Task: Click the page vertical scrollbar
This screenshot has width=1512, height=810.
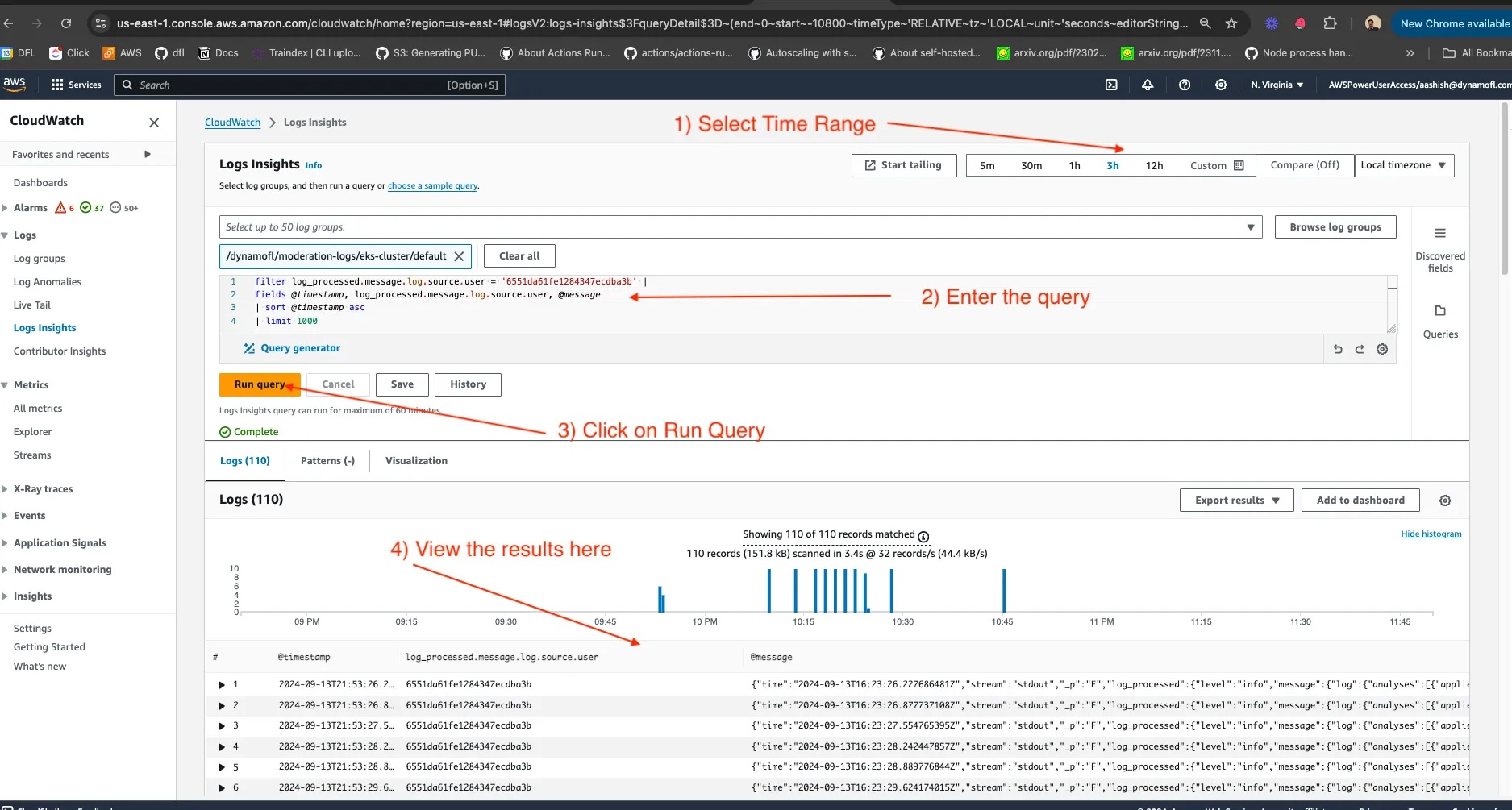Action: 1506,190
